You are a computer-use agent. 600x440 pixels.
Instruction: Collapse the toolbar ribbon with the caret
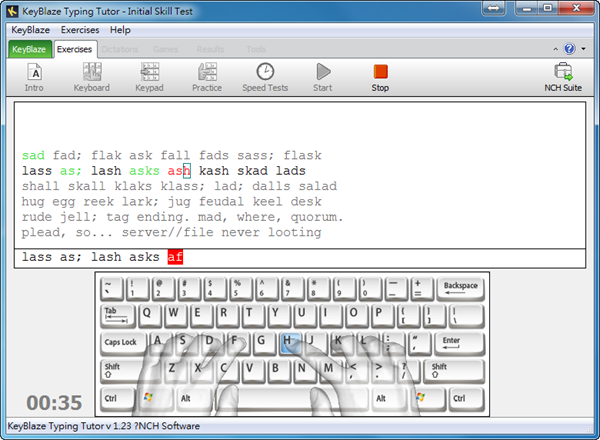[x=555, y=49]
